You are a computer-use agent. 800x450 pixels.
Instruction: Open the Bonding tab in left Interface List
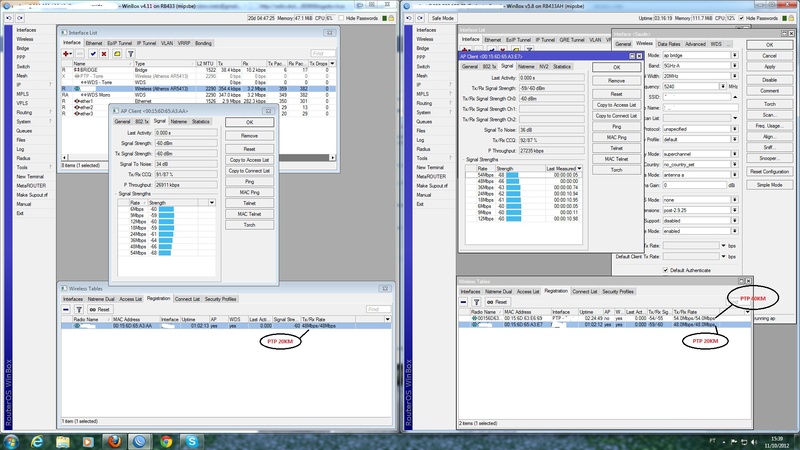[x=203, y=43]
